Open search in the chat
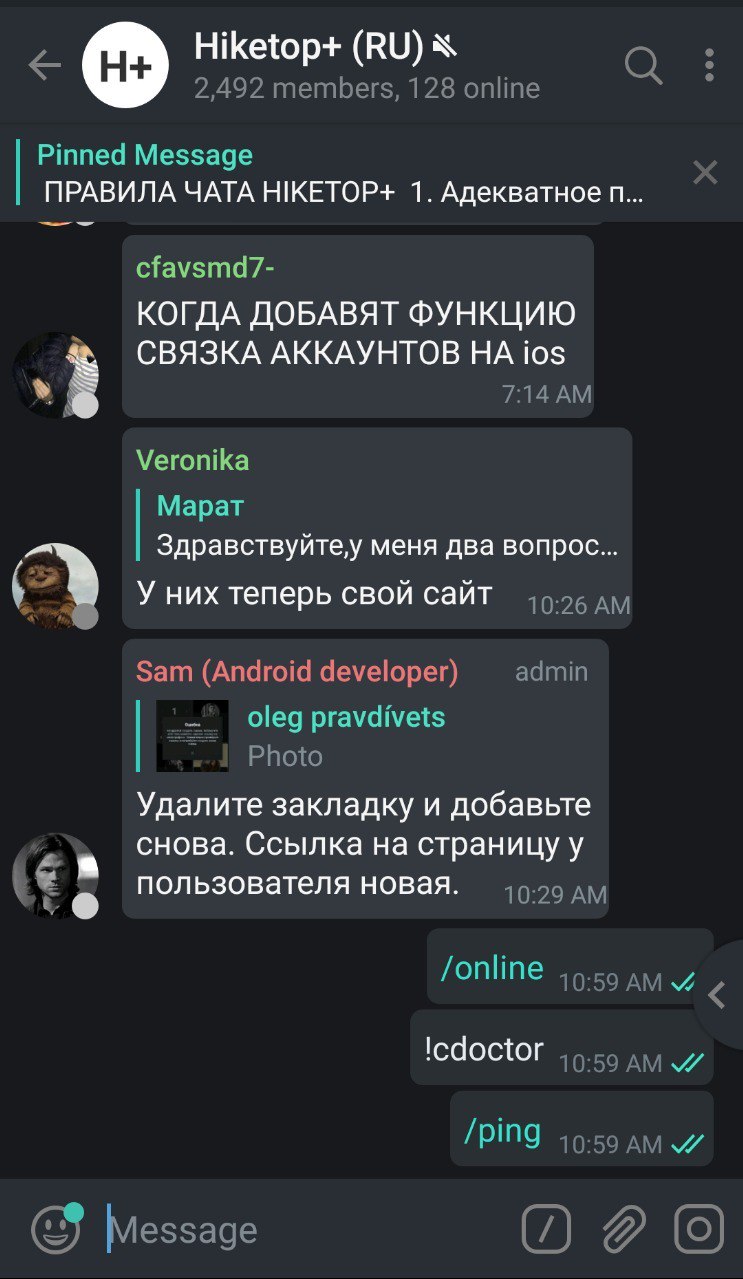This screenshot has height=1279, width=743. [x=643, y=67]
